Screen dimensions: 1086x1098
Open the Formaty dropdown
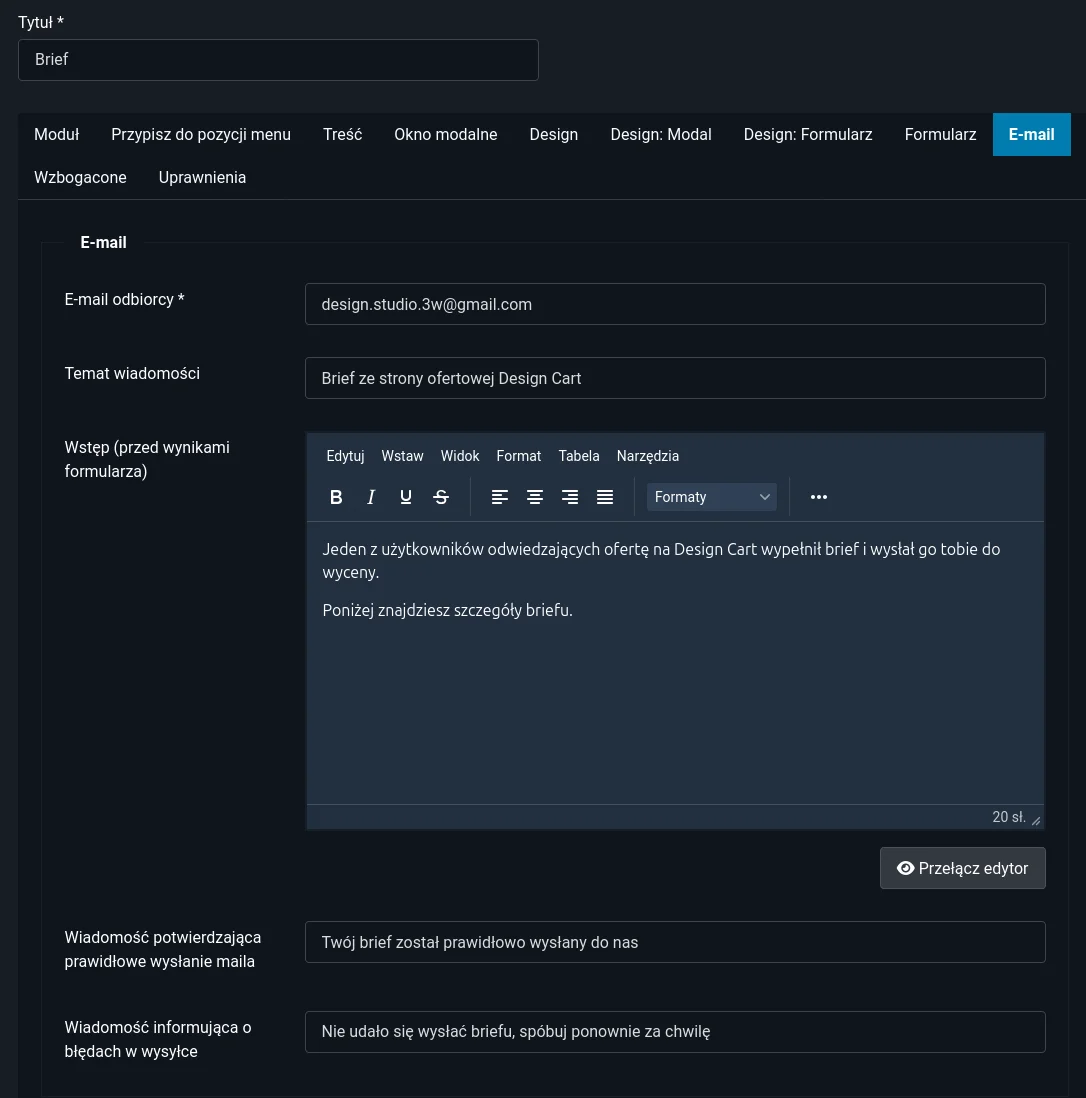click(711, 497)
